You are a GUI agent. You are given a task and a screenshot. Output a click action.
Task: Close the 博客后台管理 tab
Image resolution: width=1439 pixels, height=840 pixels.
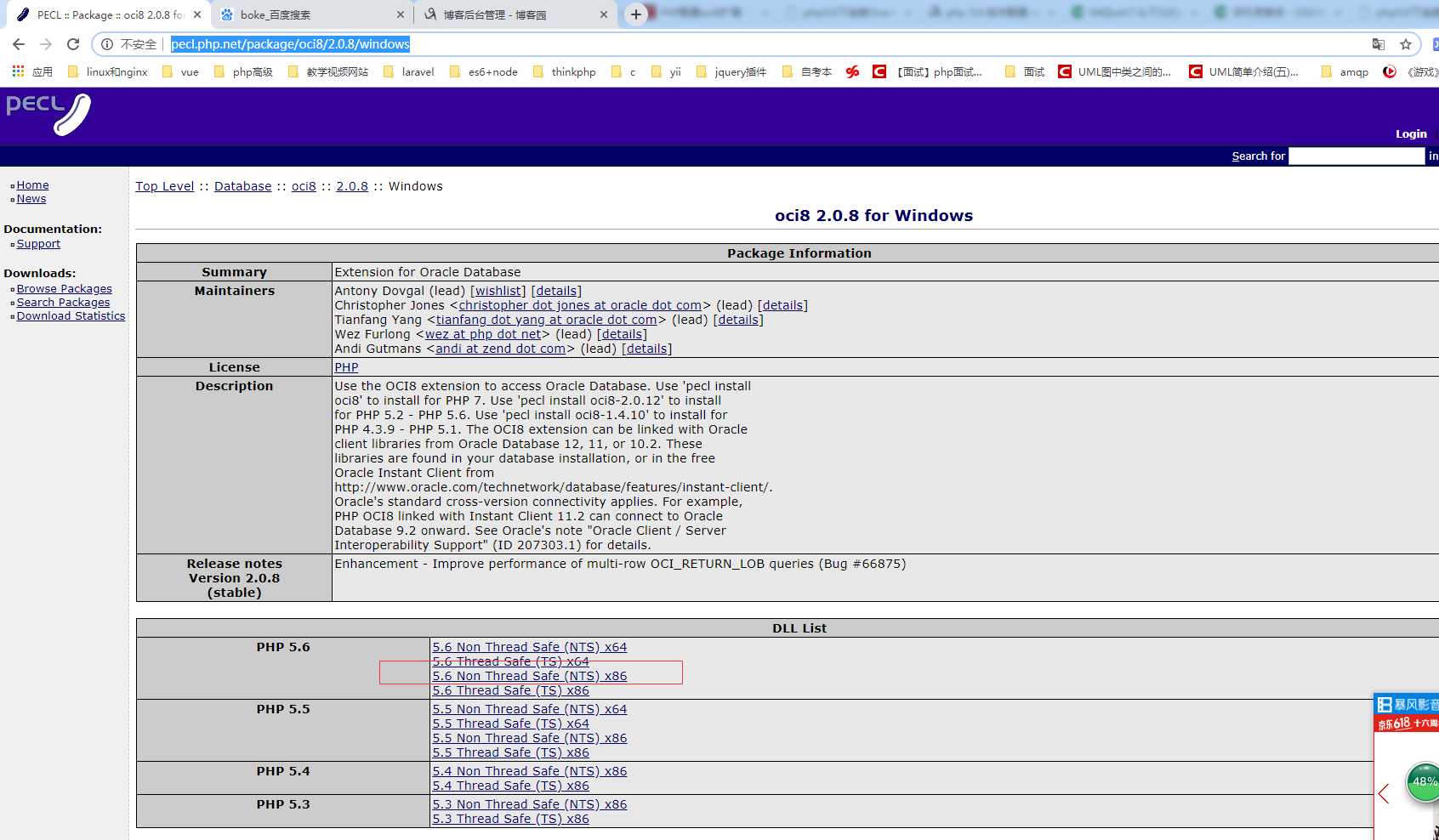tap(604, 14)
